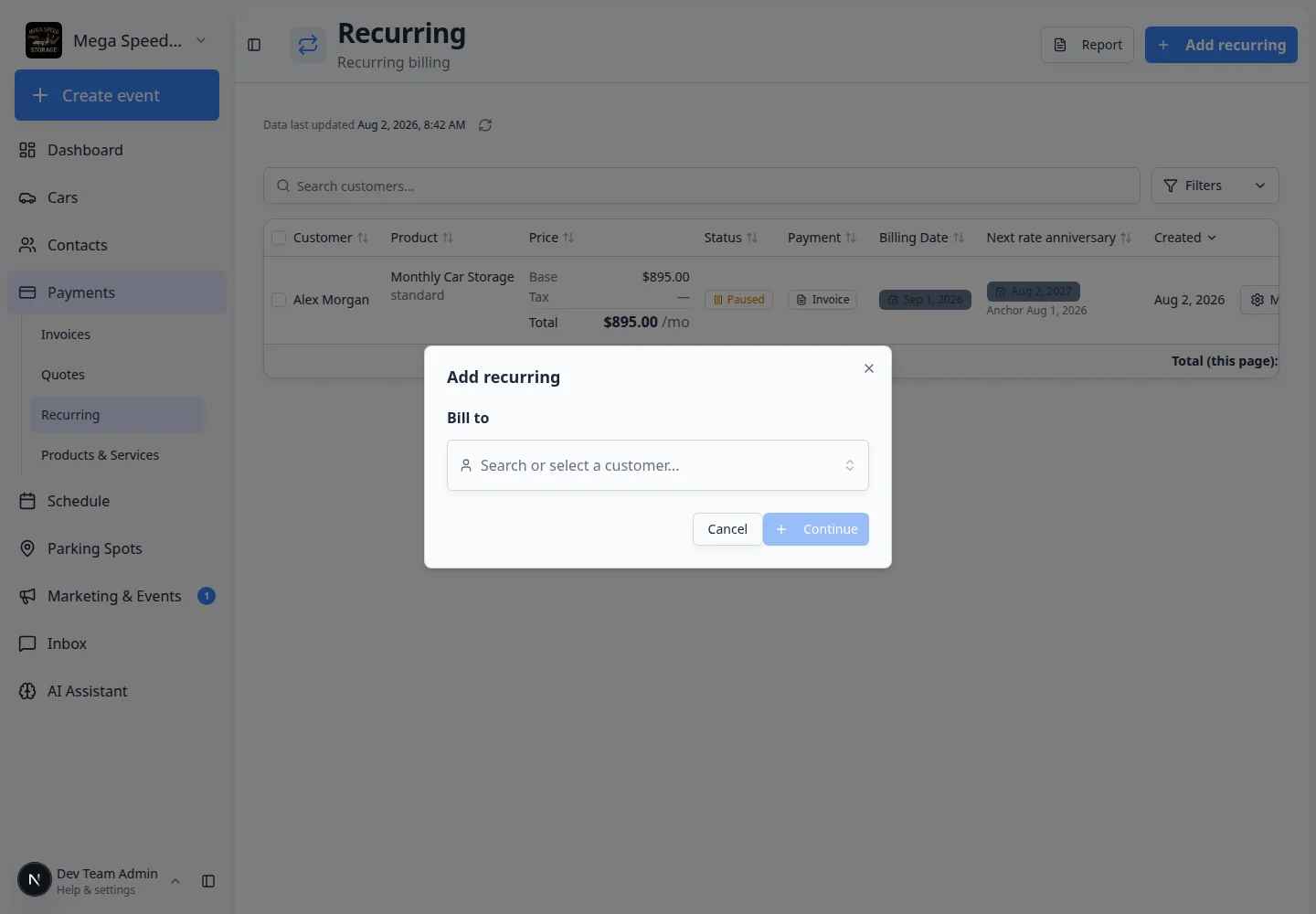Open the Filters dropdown

pos(1215,186)
